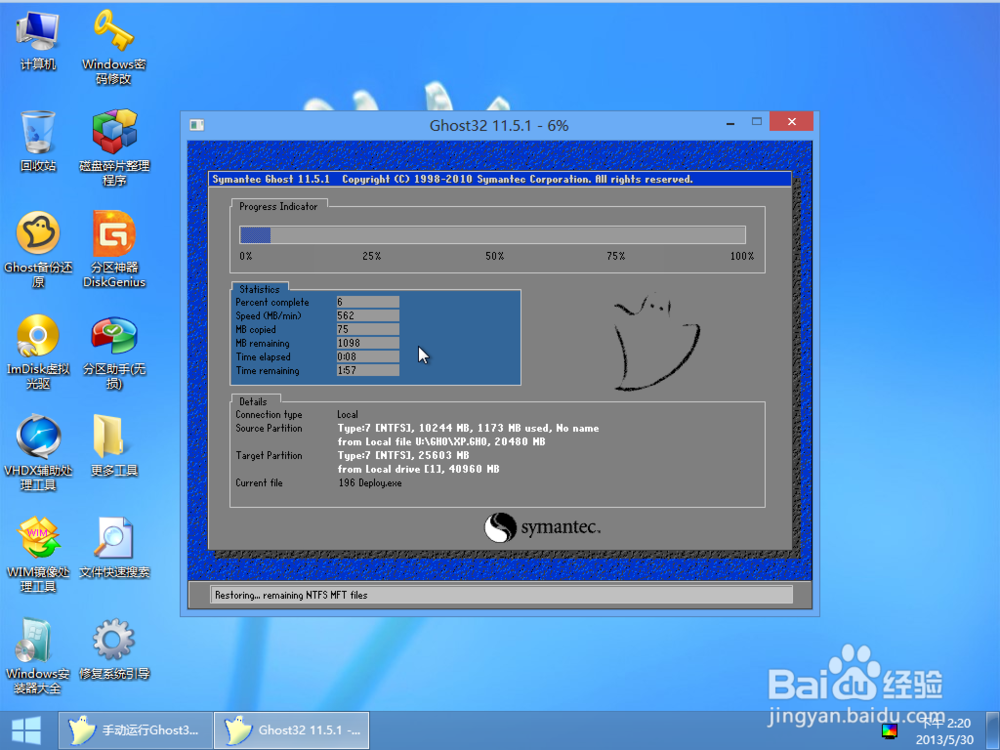This screenshot has height=750, width=1000.
Task: Click Current file 196 Deploy.exe text
Action: pyautogui.click(x=370, y=483)
